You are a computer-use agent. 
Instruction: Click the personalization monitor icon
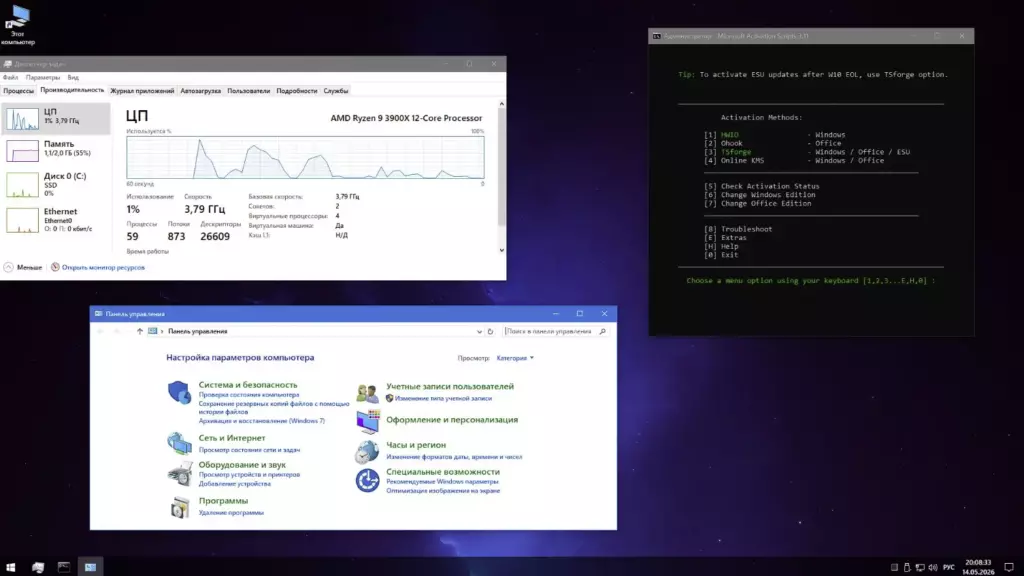coord(368,421)
